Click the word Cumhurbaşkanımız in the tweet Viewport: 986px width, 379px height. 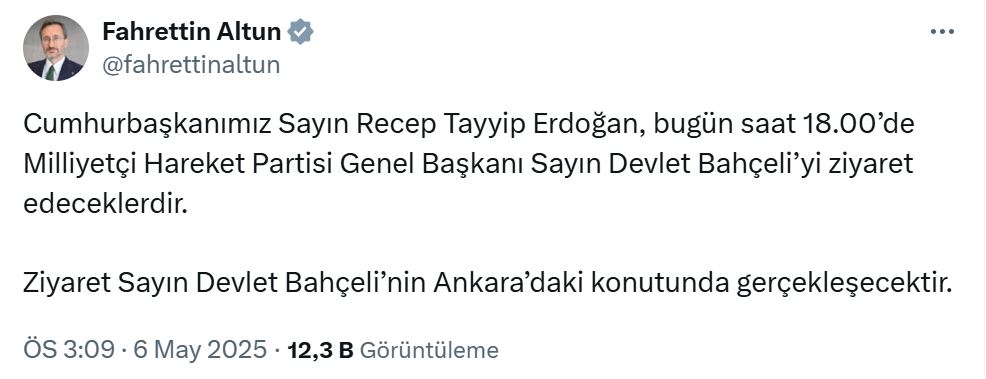[x=147, y=124]
